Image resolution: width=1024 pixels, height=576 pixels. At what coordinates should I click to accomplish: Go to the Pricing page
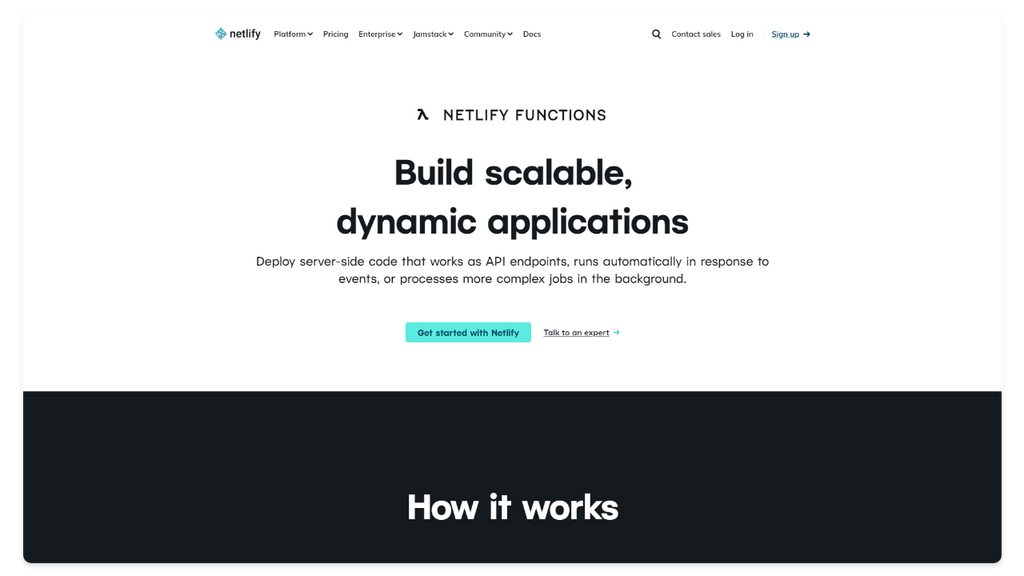336,34
